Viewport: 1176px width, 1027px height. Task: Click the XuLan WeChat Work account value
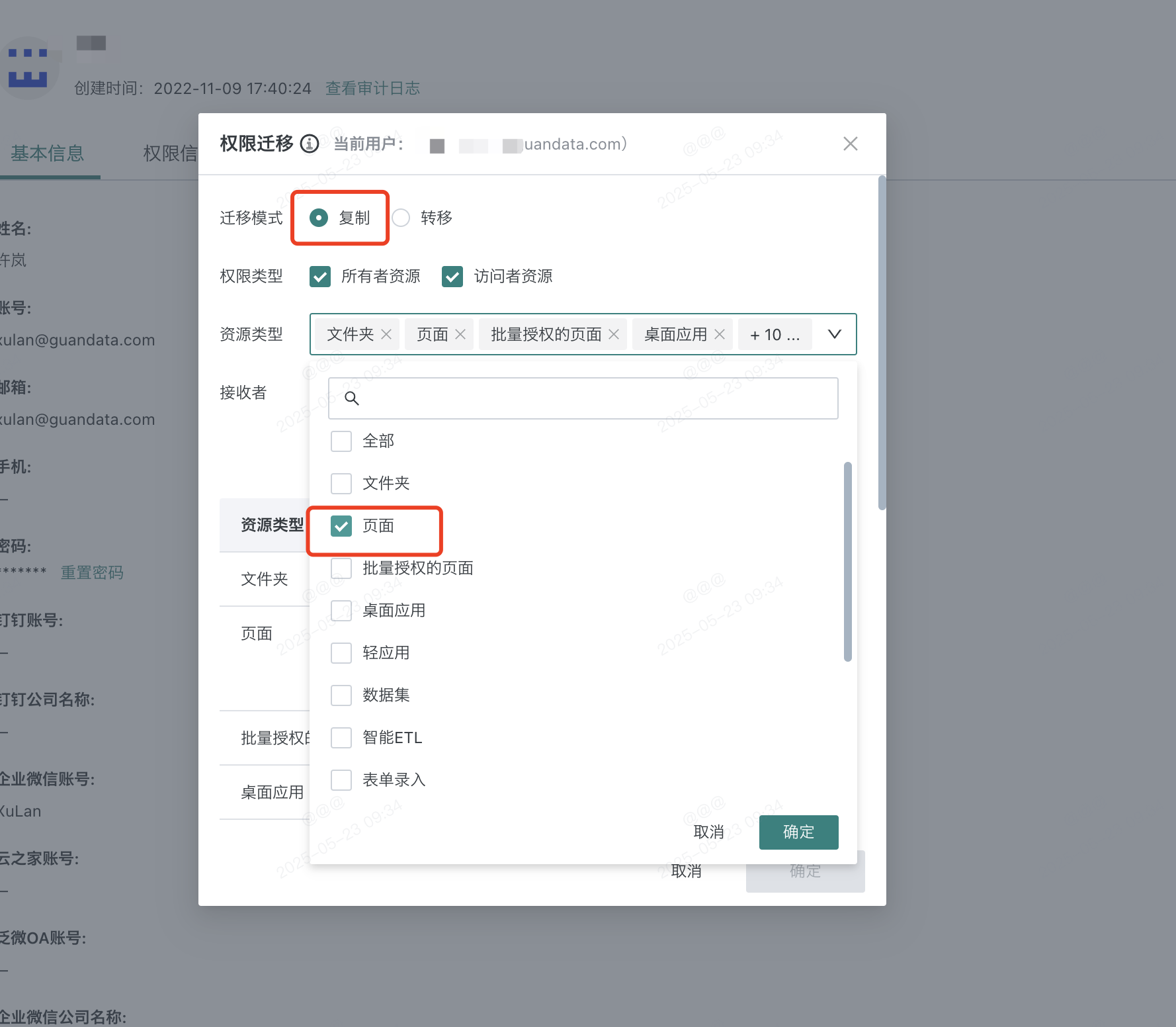pos(20,811)
